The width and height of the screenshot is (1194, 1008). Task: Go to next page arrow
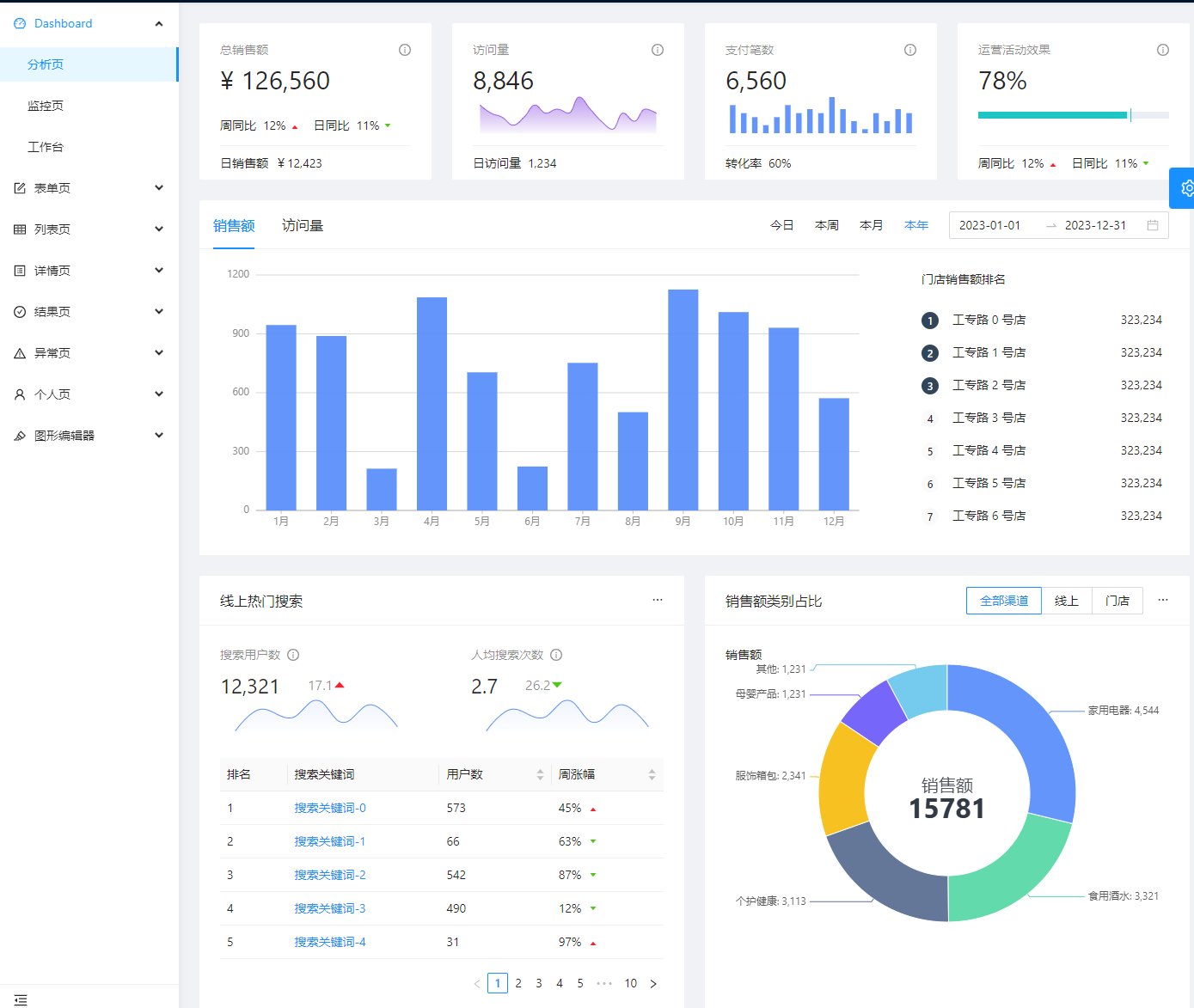point(653,983)
